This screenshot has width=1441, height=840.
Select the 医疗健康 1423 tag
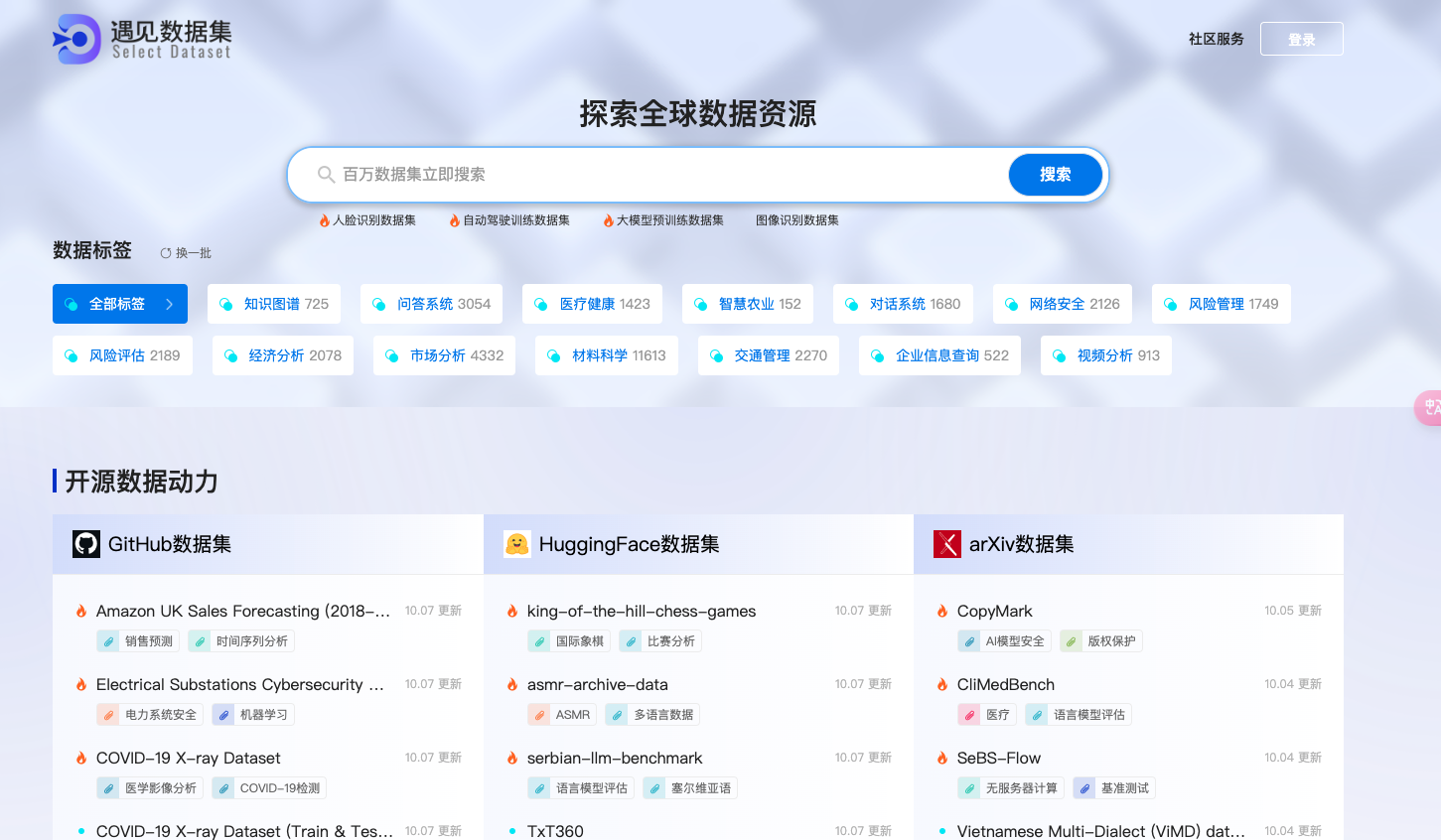click(x=592, y=304)
